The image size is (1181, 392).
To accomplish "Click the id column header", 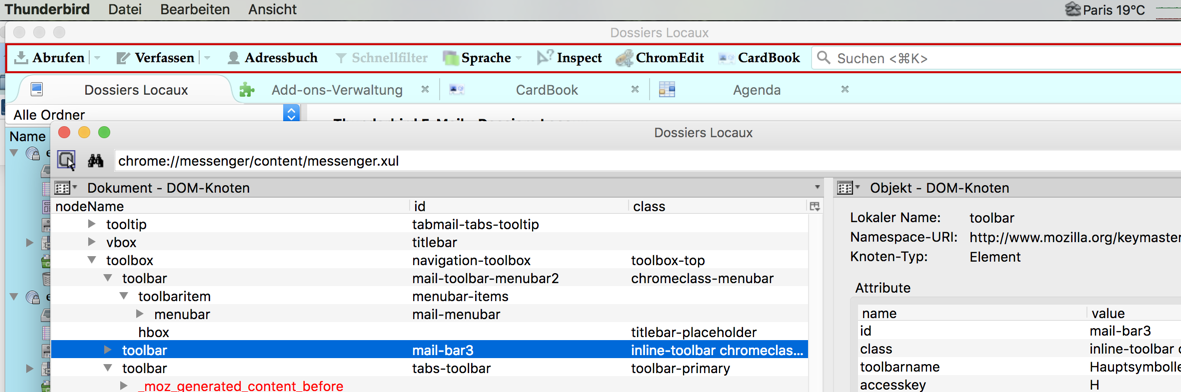I will [519, 206].
